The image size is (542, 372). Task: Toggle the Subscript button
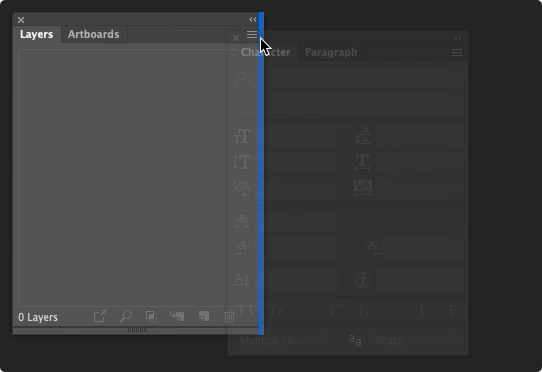363,310
